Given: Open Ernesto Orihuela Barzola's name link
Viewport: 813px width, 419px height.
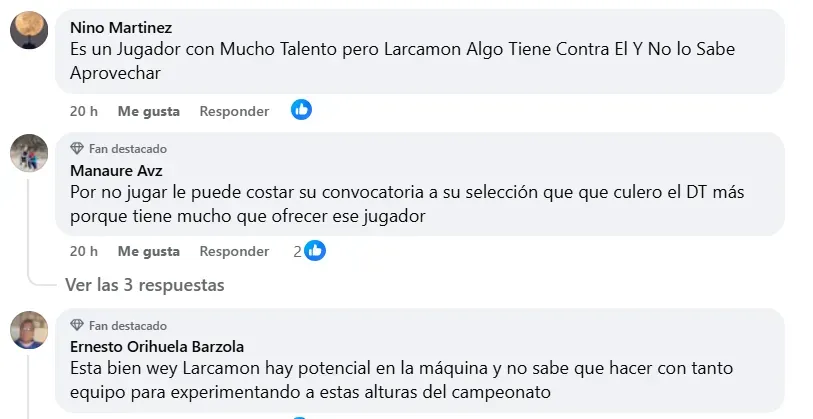Looking at the screenshot, I should 157,347.
